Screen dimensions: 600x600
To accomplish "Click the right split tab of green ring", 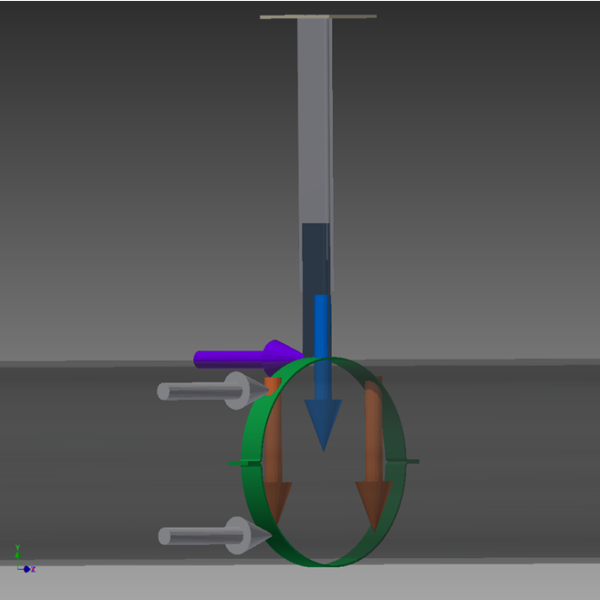I will [412, 461].
